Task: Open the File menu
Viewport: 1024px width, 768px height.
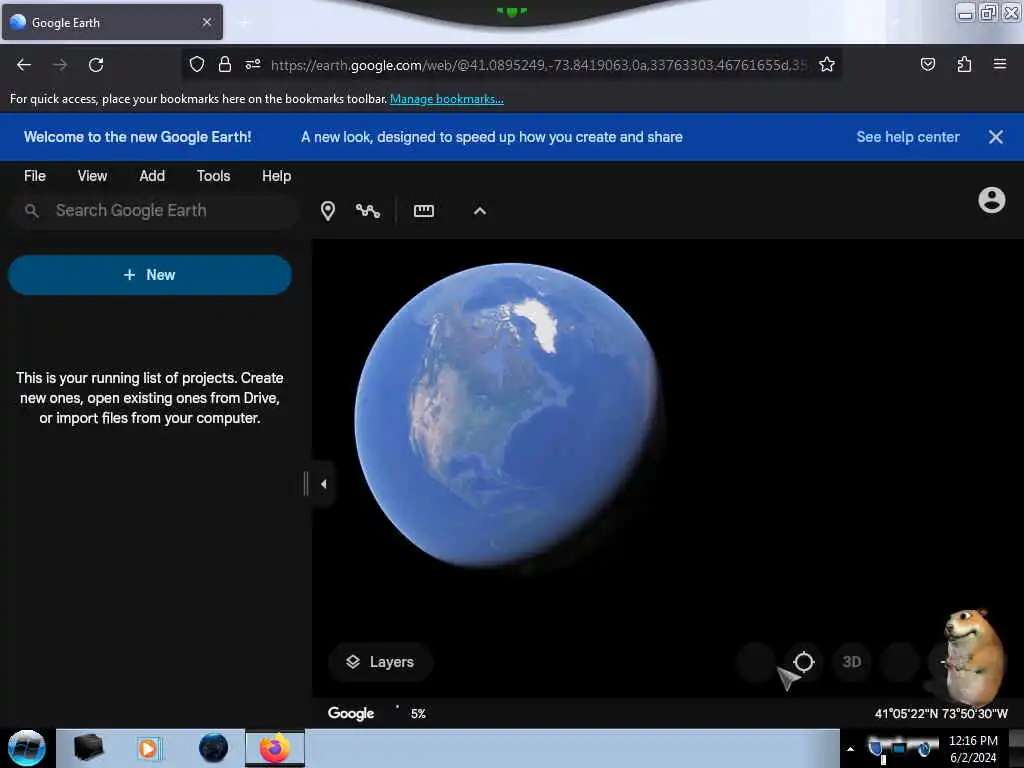Action: pyautogui.click(x=35, y=176)
